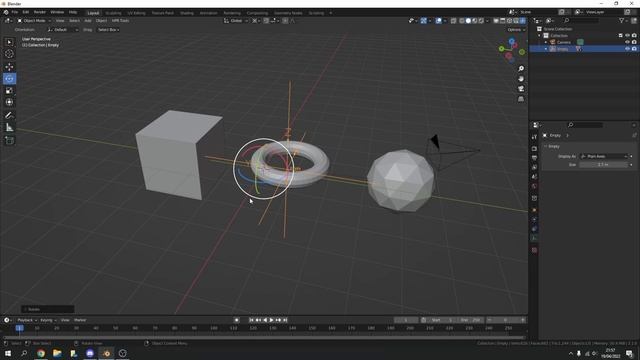Open the Display As Plain Axes dropdown
The image size is (640, 360).
(604, 156)
